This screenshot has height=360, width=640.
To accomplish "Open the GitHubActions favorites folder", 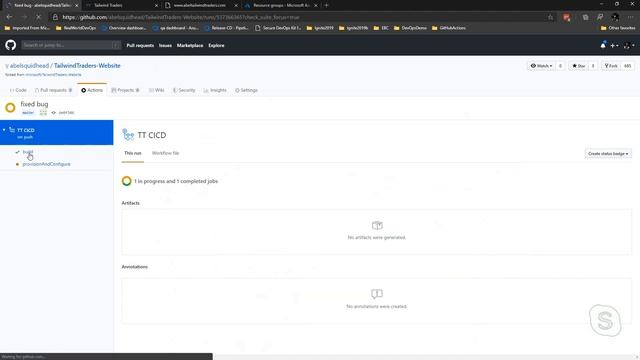I will [x=449, y=28].
